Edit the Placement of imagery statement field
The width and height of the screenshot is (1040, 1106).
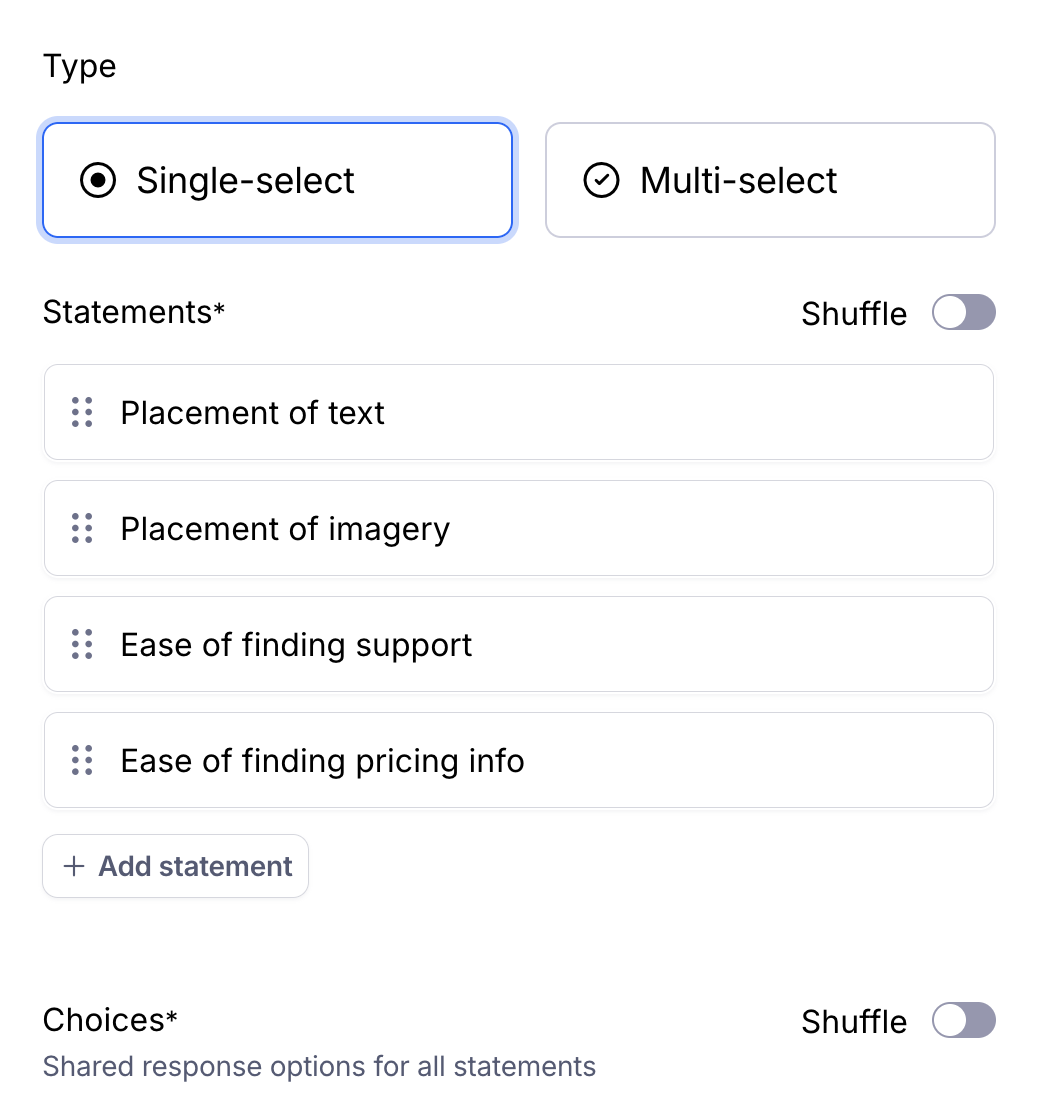click(x=540, y=528)
